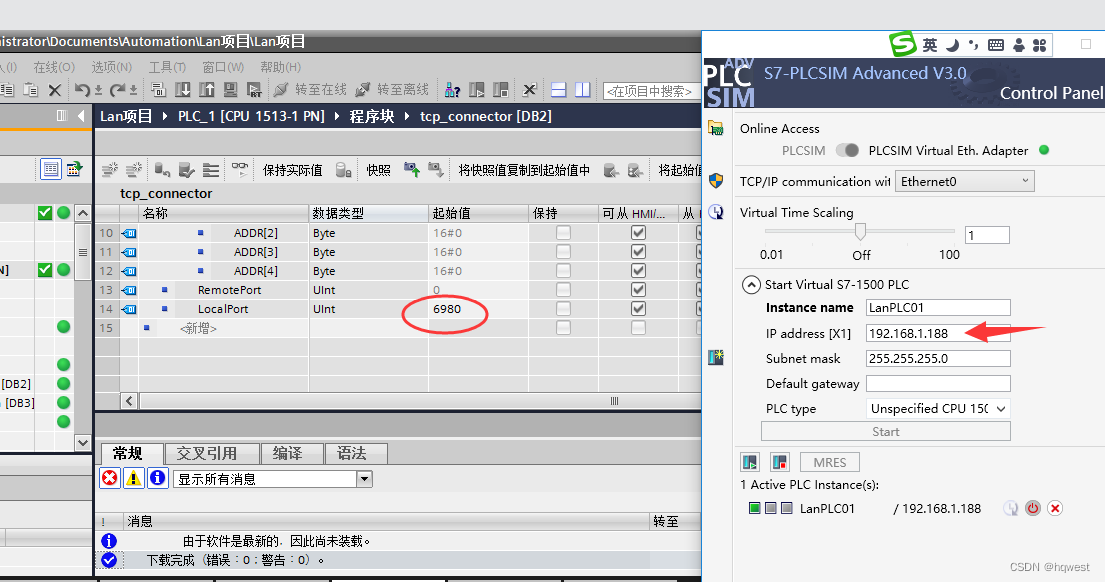Click LocalPort start value 6980 cell

click(478, 309)
